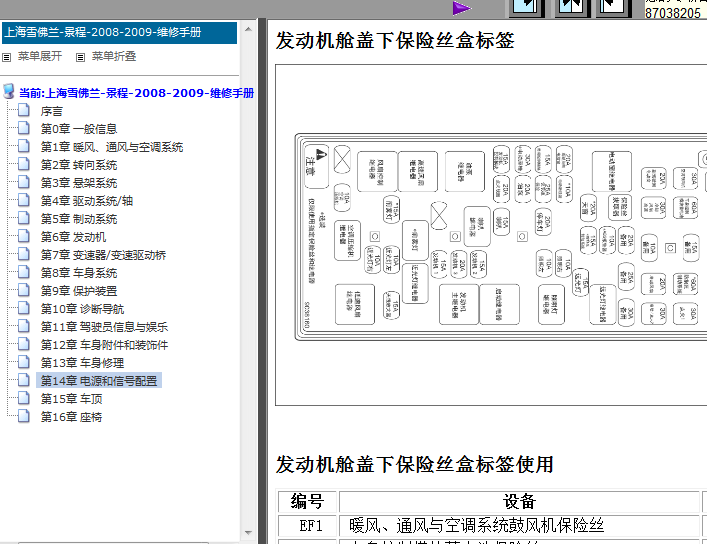Click the left panel scroll-up arrow
Screen dimensions: 707x544
(248, 29)
